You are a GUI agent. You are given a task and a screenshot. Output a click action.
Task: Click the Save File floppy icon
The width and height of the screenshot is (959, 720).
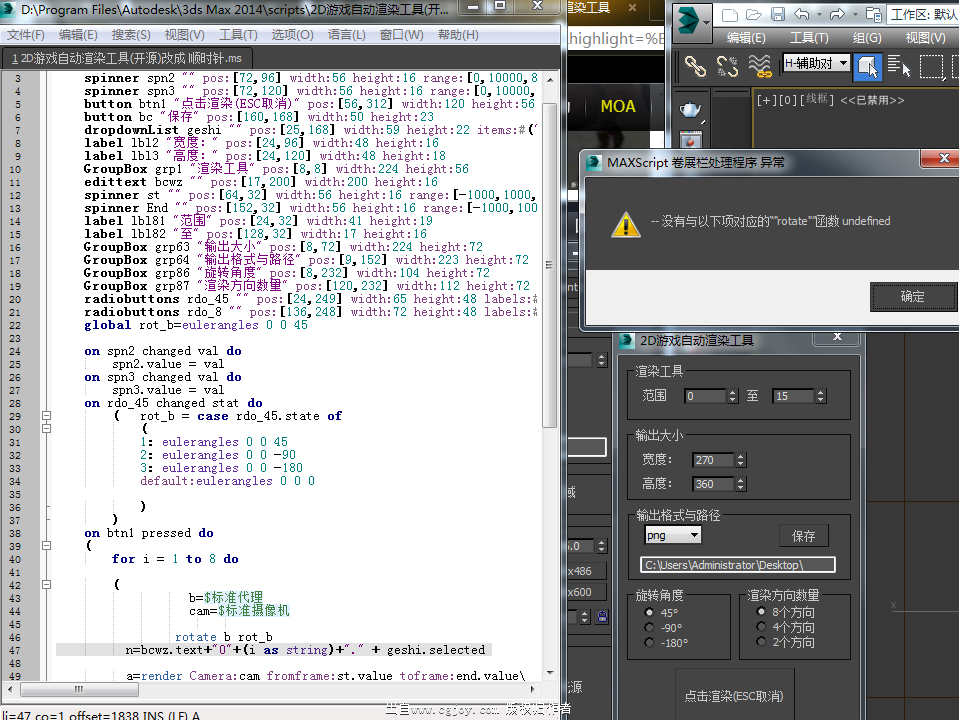pos(778,15)
